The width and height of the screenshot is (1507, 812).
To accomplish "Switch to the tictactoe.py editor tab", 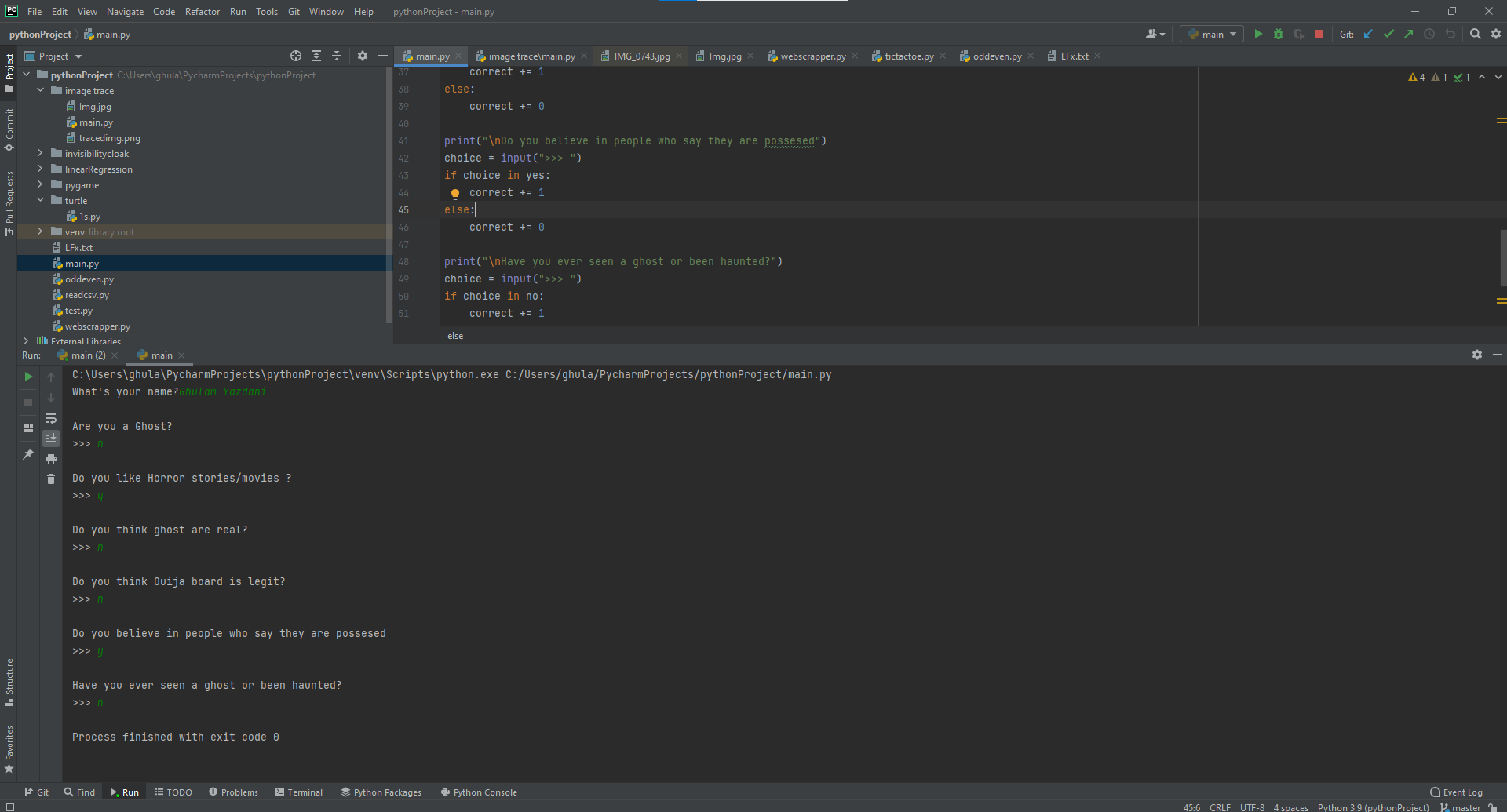I will 908,56.
